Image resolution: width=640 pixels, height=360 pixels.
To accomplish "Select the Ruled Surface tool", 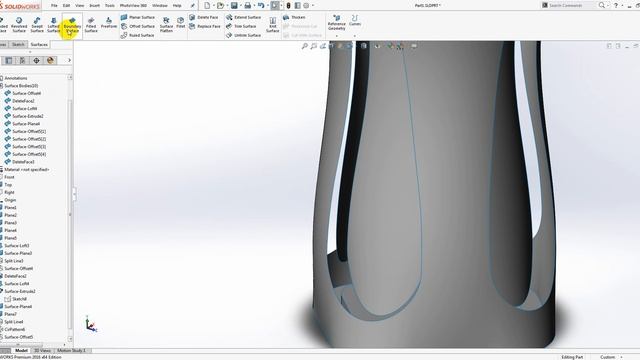I will point(138,35).
